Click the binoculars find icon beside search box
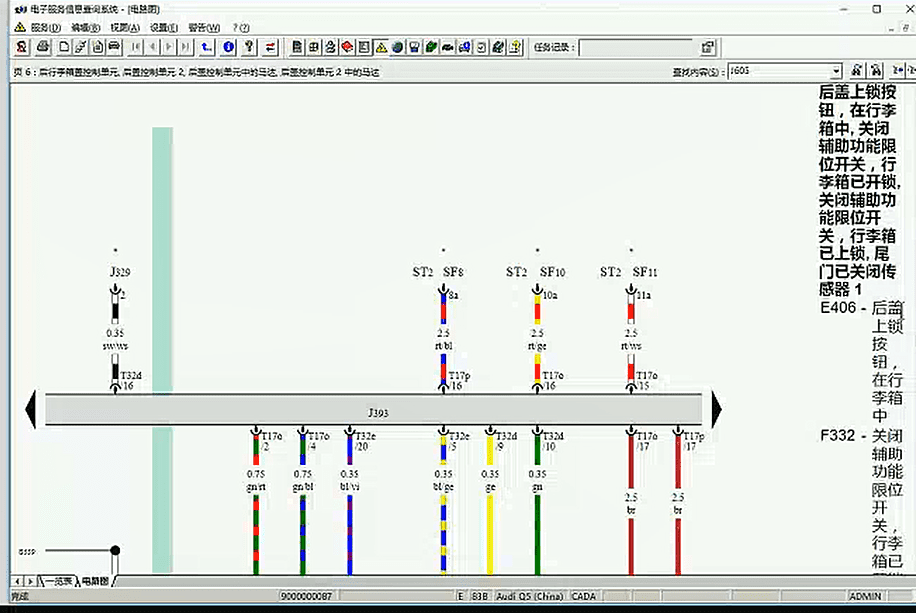 tap(857, 71)
